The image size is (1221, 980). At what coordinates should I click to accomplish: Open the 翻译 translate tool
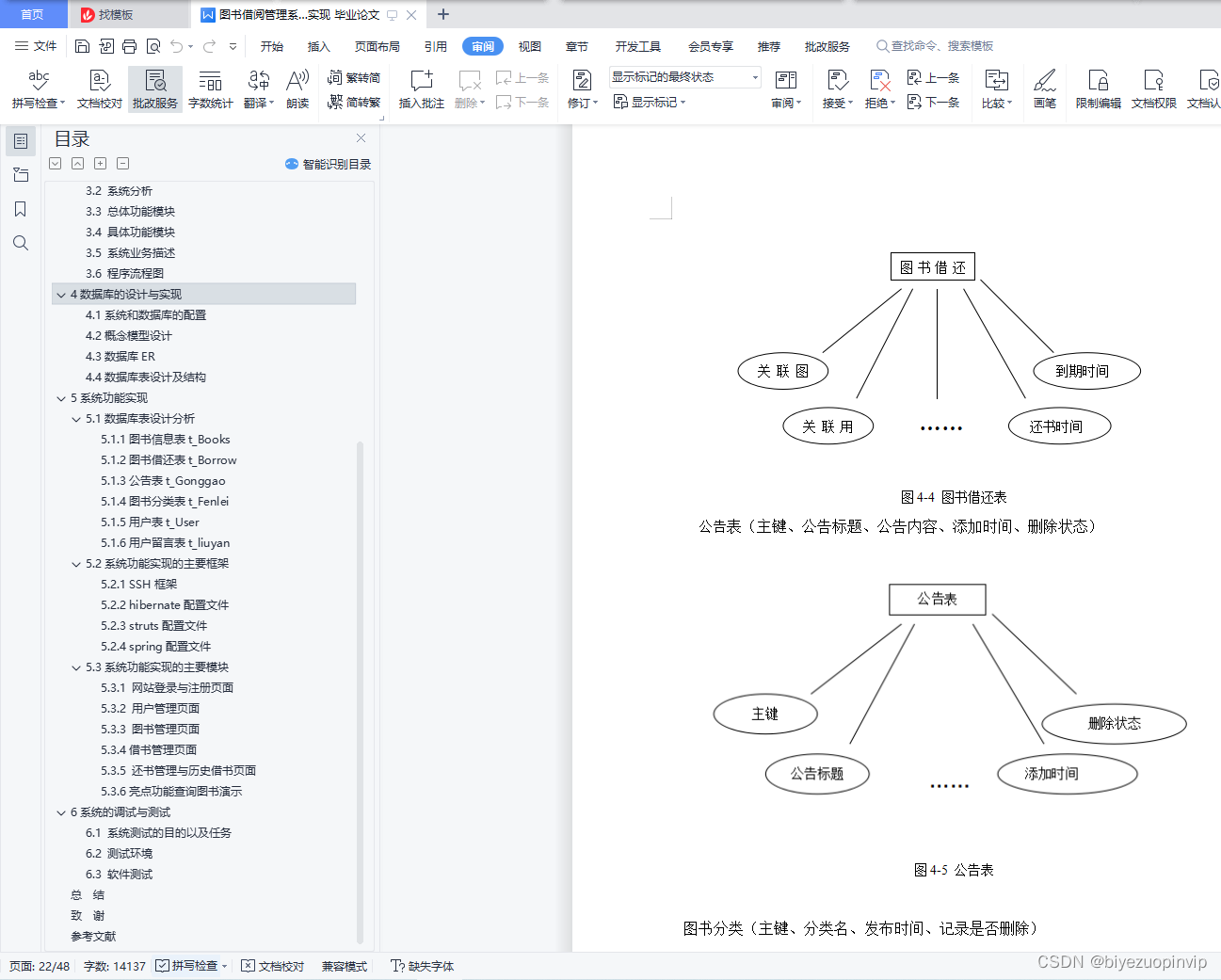tap(259, 89)
